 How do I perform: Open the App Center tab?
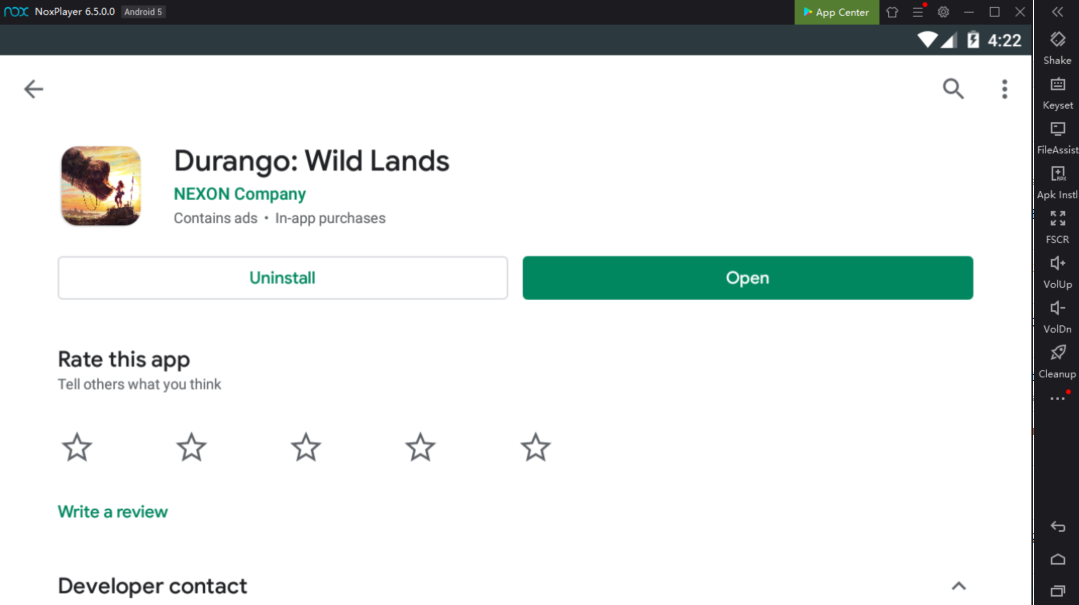[836, 12]
